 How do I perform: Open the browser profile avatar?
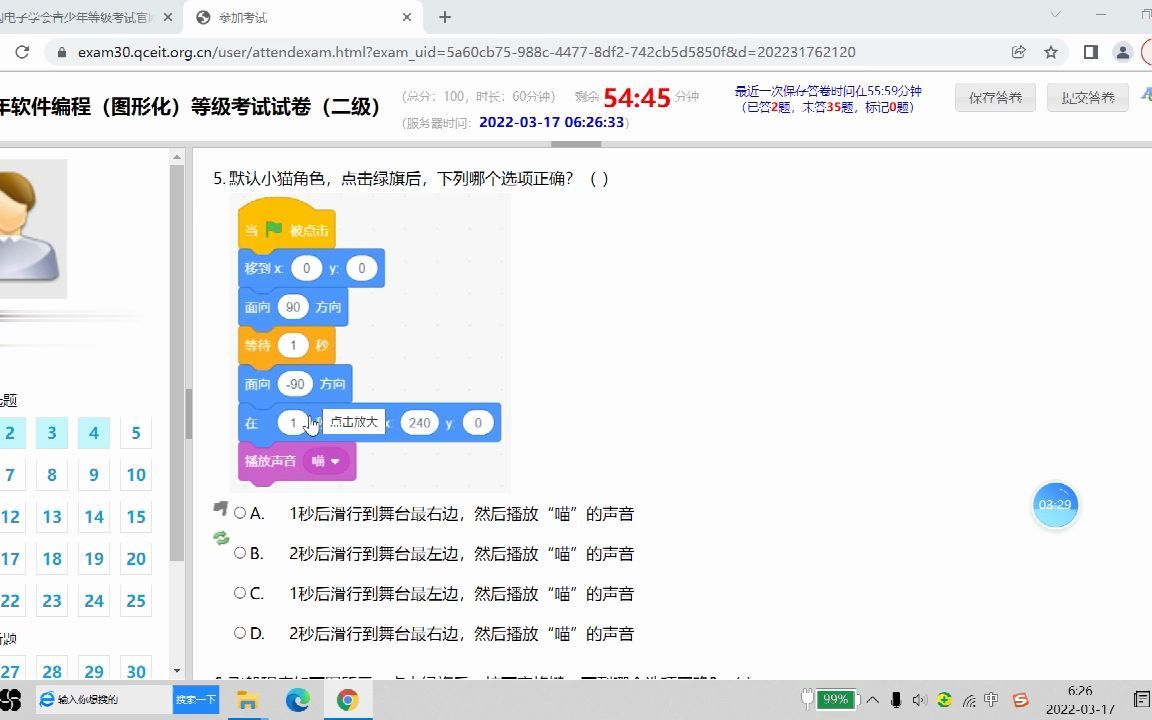(x=1122, y=51)
